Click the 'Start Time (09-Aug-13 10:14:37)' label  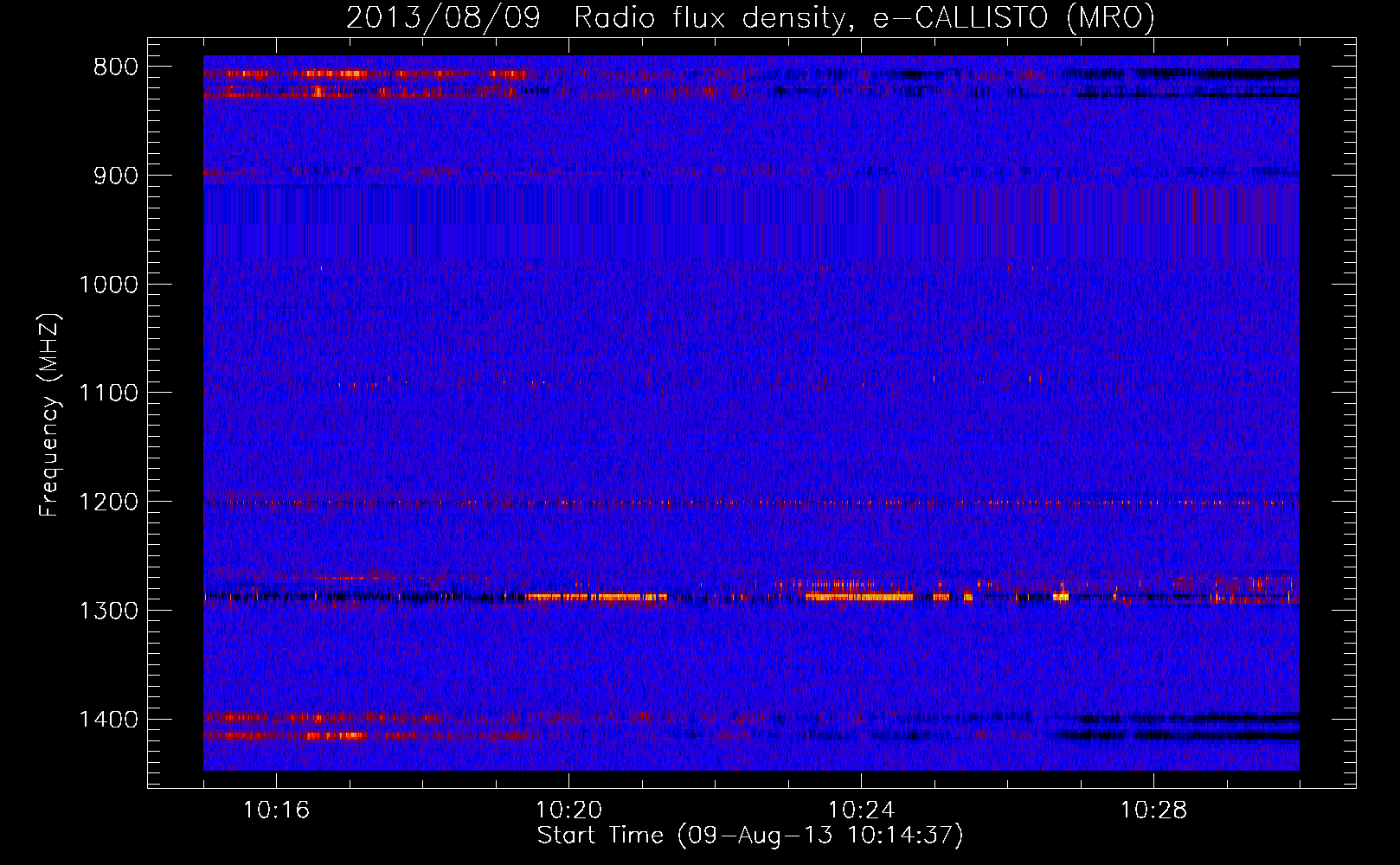click(750, 836)
